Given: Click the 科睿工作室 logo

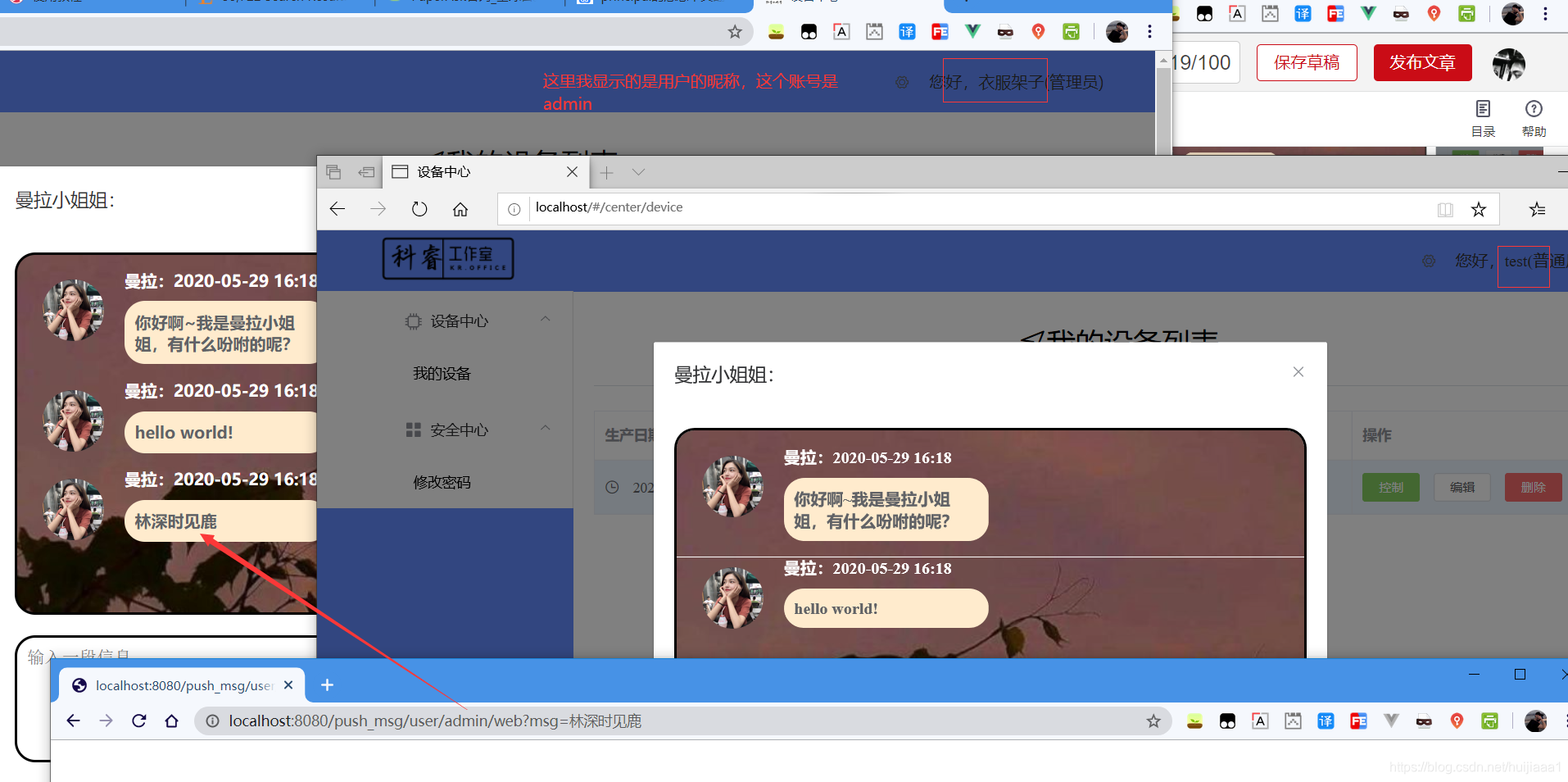Looking at the screenshot, I should point(447,258).
